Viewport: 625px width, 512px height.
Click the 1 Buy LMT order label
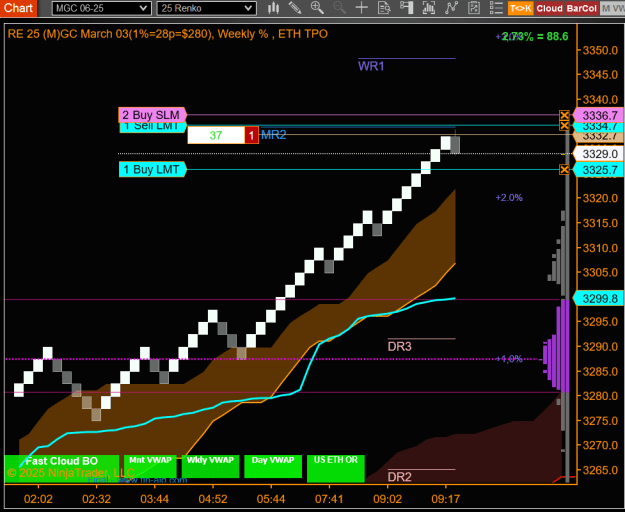coord(152,170)
